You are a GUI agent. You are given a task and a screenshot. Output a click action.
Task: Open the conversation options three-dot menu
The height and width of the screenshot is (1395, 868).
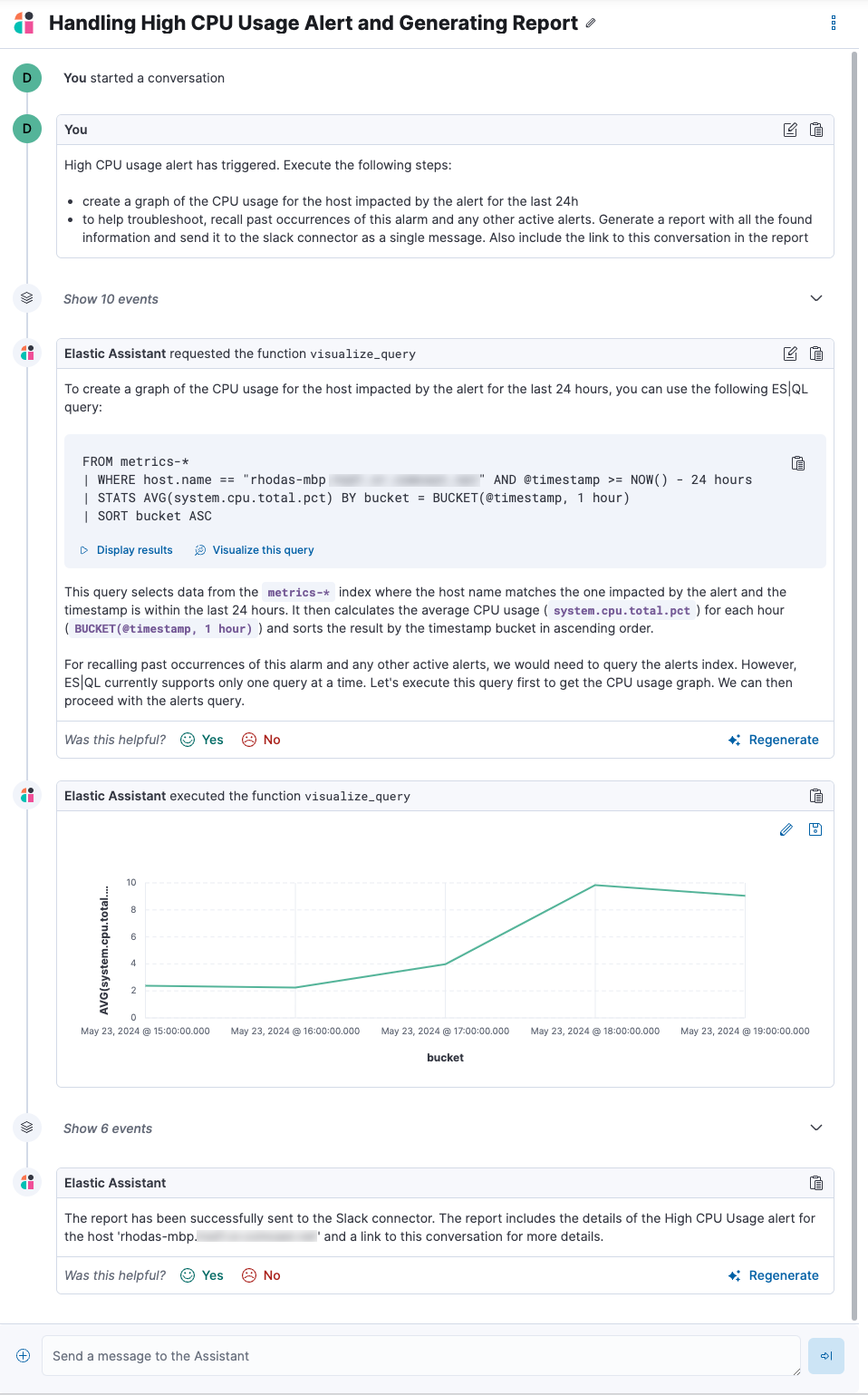(833, 24)
